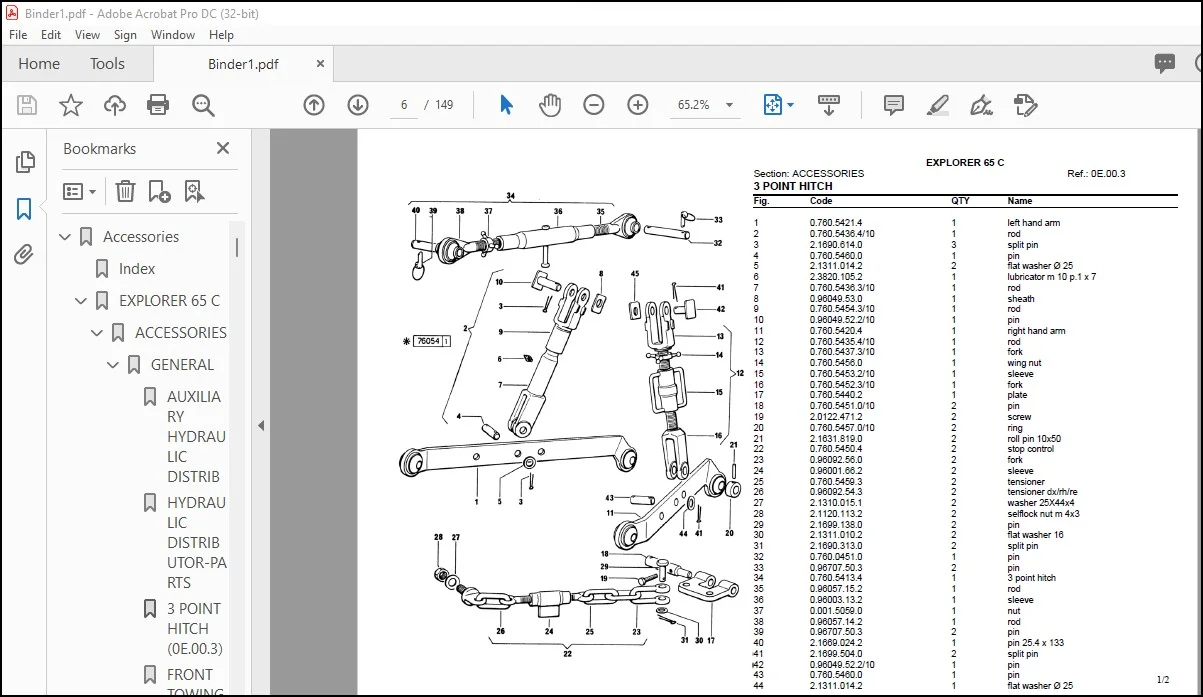Toggle the Bookmarks panel sidebar icon
Image resolution: width=1203 pixels, height=697 pixels.
point(25,209)
